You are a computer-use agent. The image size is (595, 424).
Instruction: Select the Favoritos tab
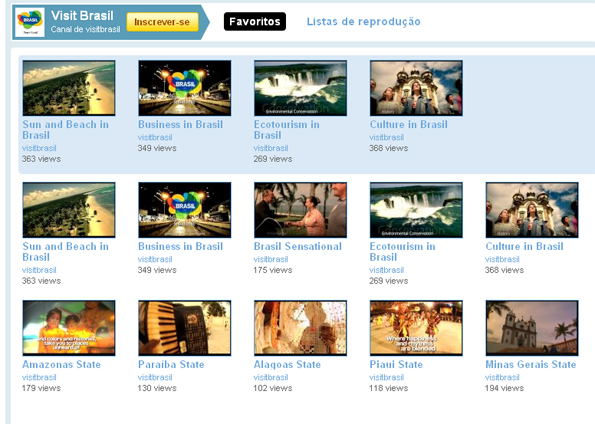(255, 22)
